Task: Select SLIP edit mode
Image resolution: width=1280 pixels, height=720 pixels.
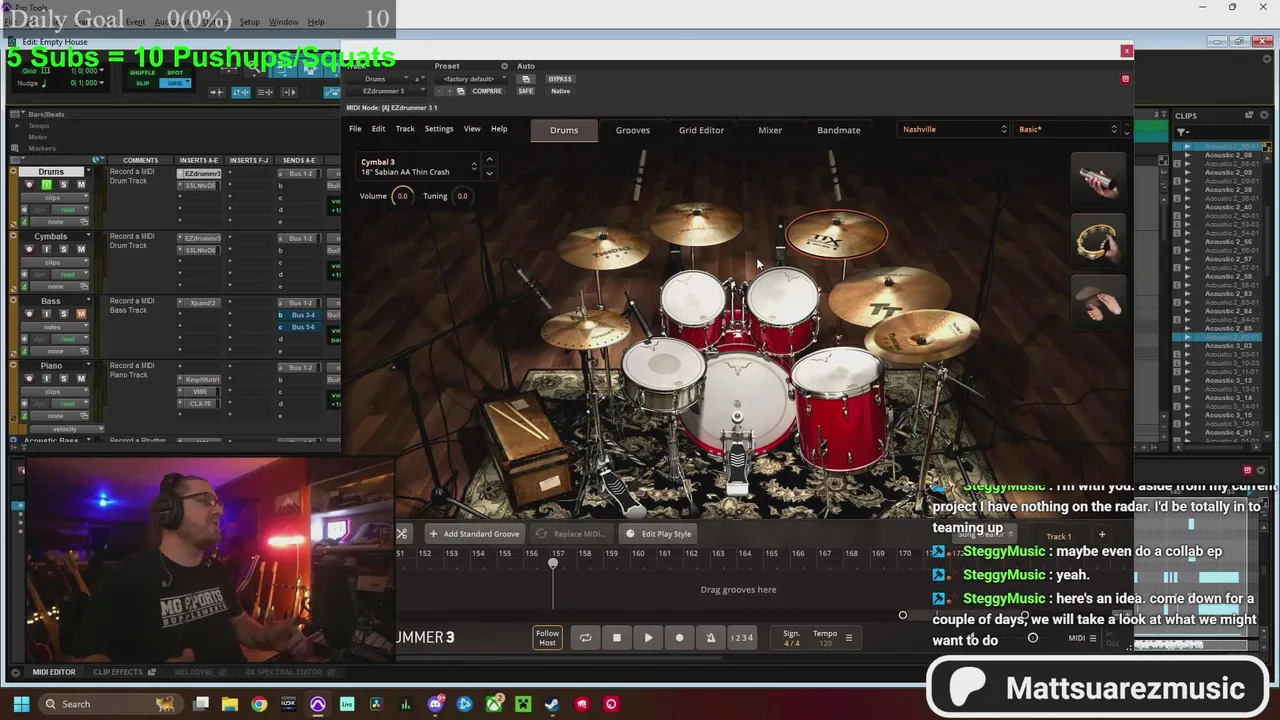Action: click(x=142, y=83)
